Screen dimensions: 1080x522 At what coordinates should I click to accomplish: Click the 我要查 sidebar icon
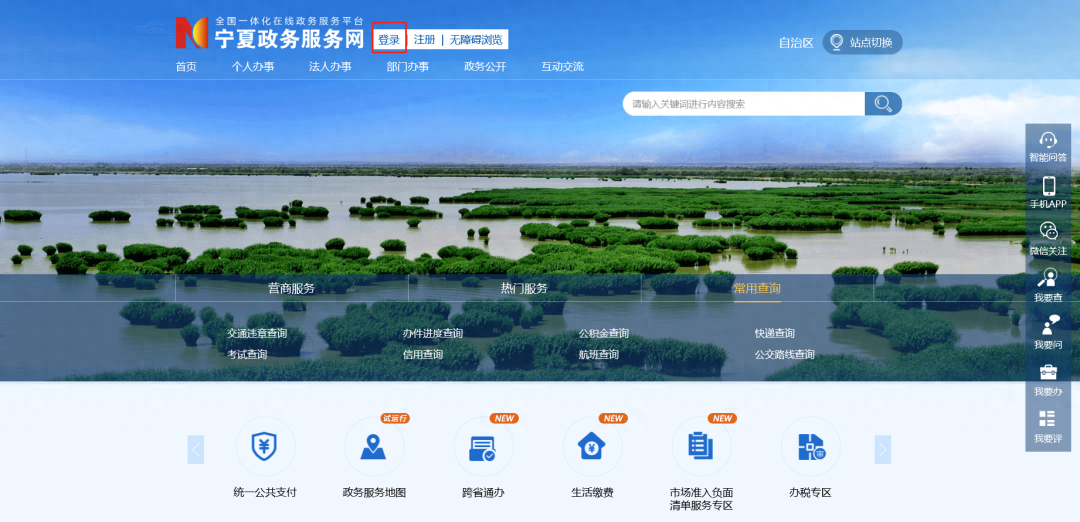(1048, 279)
